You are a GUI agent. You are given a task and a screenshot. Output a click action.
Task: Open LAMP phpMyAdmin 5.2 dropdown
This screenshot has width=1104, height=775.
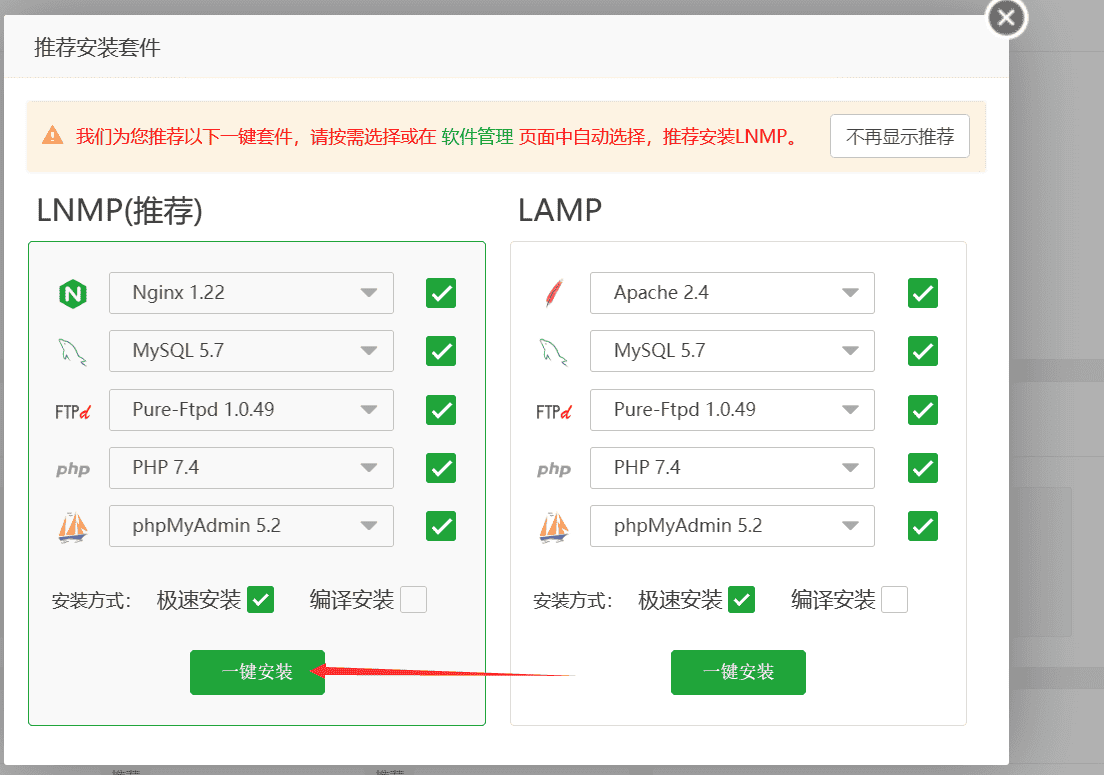[x=732, y=526]
